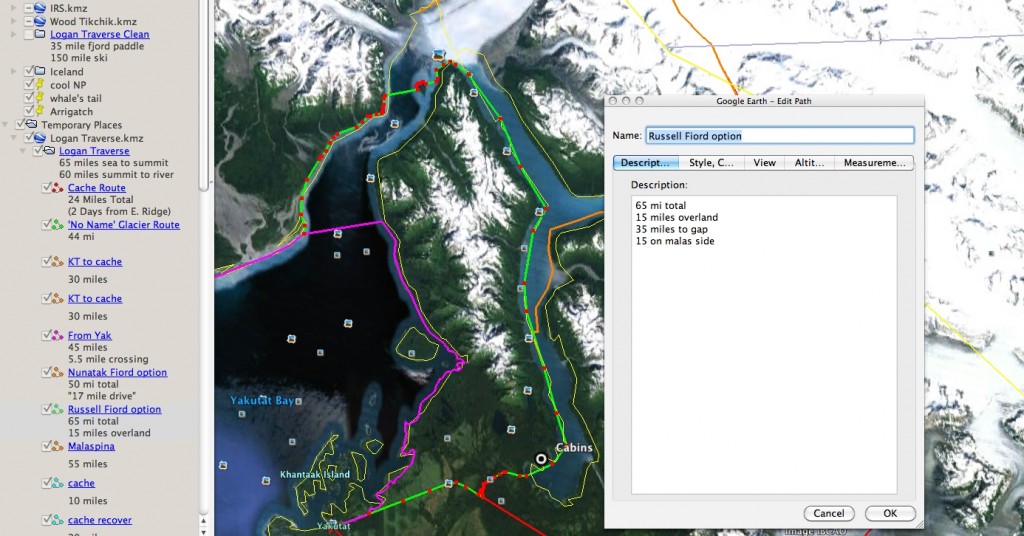Click the whale's tail yellow pushpin icon
The height and width of the screenshot is (536, 1024).
pos(40,98)
